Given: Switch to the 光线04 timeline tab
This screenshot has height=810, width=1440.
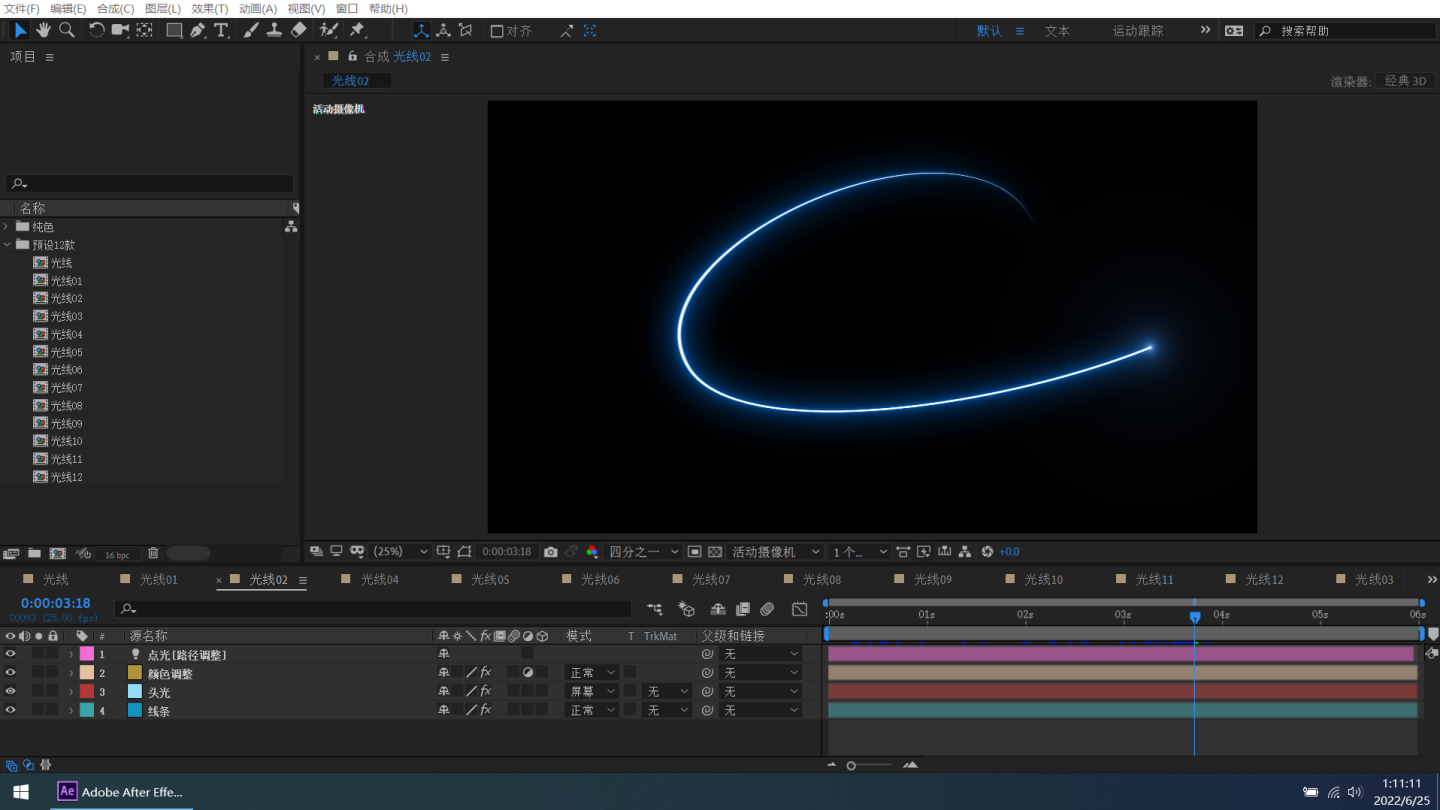Looking at the screenshot, I should [x=379, y=580].
